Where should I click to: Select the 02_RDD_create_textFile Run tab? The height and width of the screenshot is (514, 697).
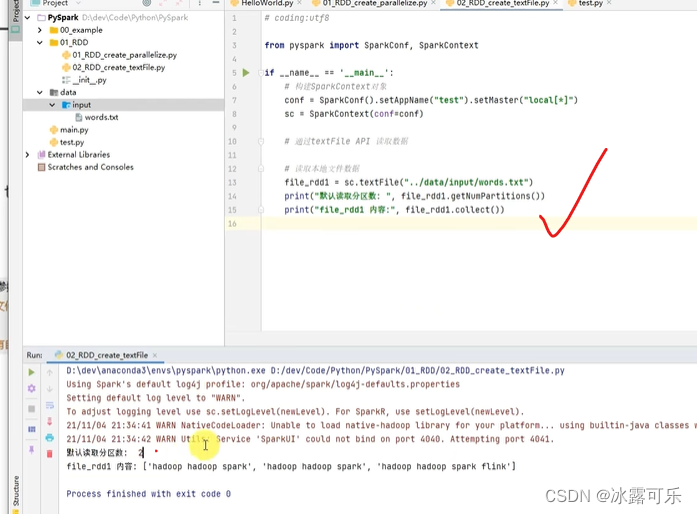coord(107,355)
